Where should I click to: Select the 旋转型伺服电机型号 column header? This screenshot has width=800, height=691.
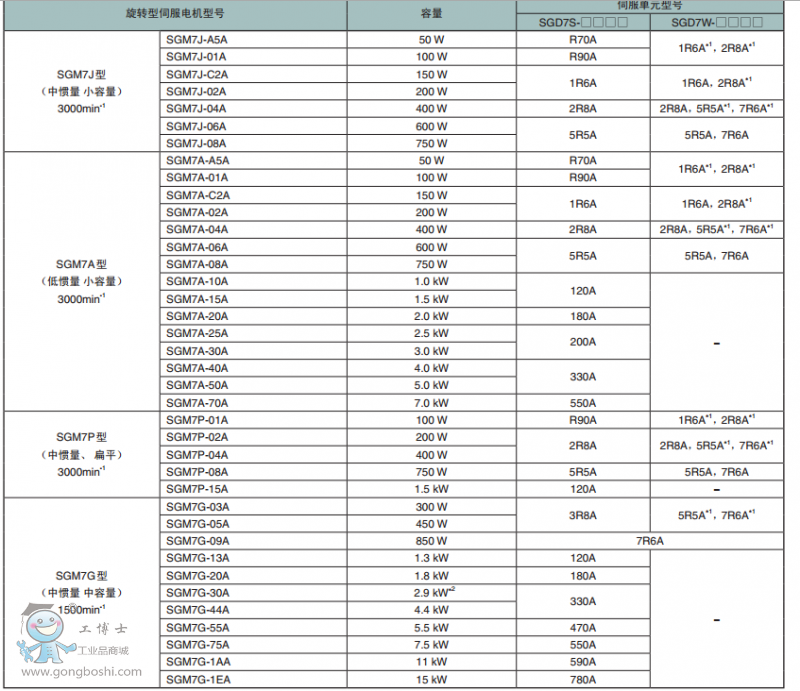click(176, 15)
